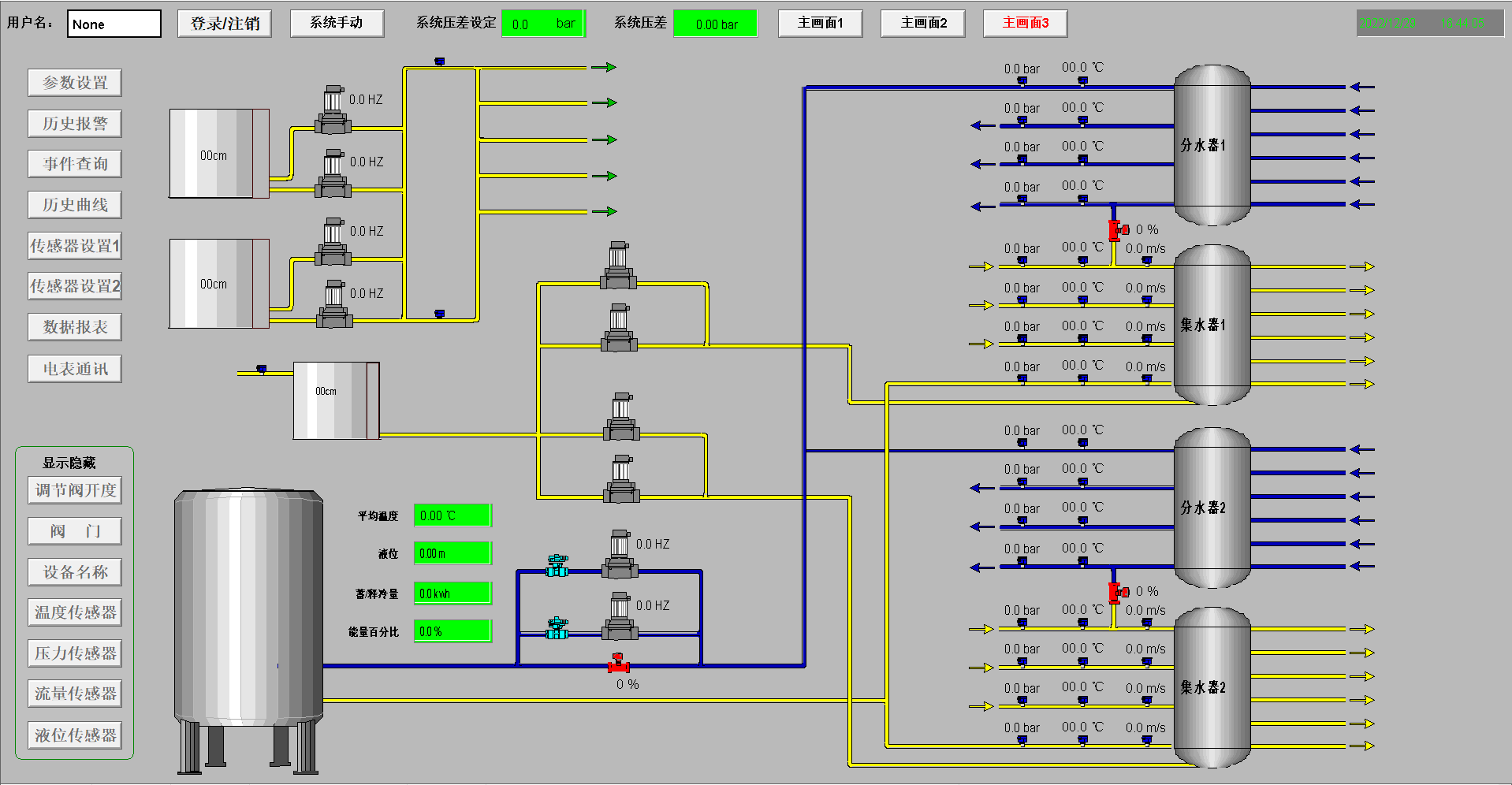Viewport: 1512px width, 785px height.
Task: Click the 系统压差设定 green value field
Action: (543, 24)
